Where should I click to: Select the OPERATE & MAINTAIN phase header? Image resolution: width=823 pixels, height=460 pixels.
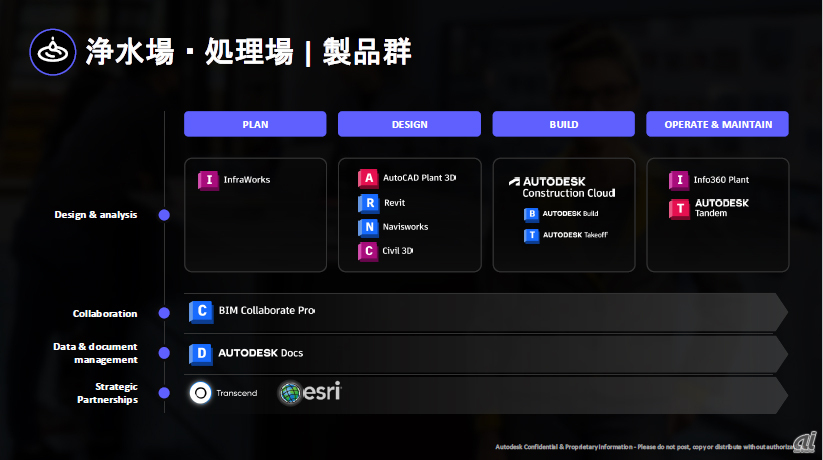point(718,124)
